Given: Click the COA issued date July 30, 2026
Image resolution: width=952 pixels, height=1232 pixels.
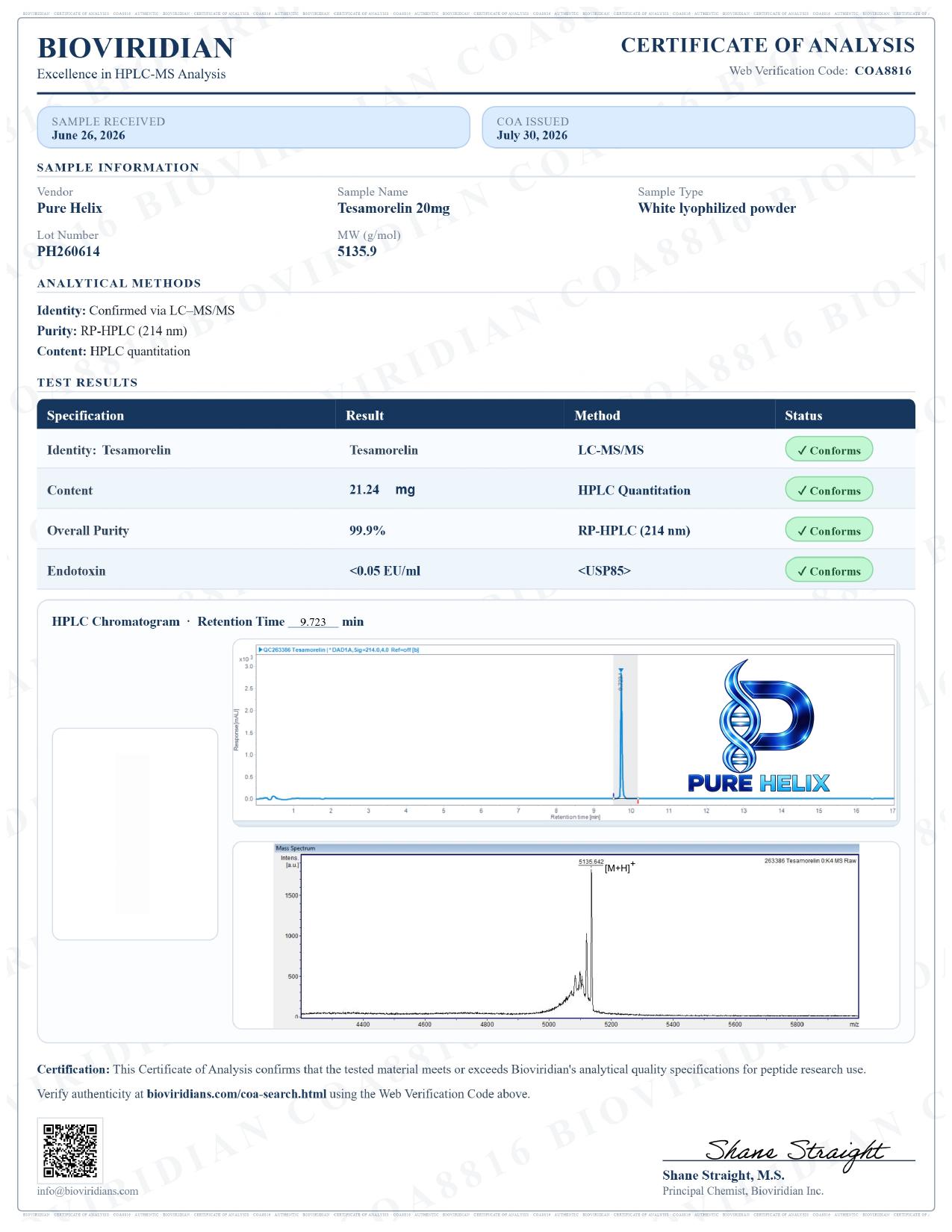Looking at the screenshot, I should [x=532, y=135].
